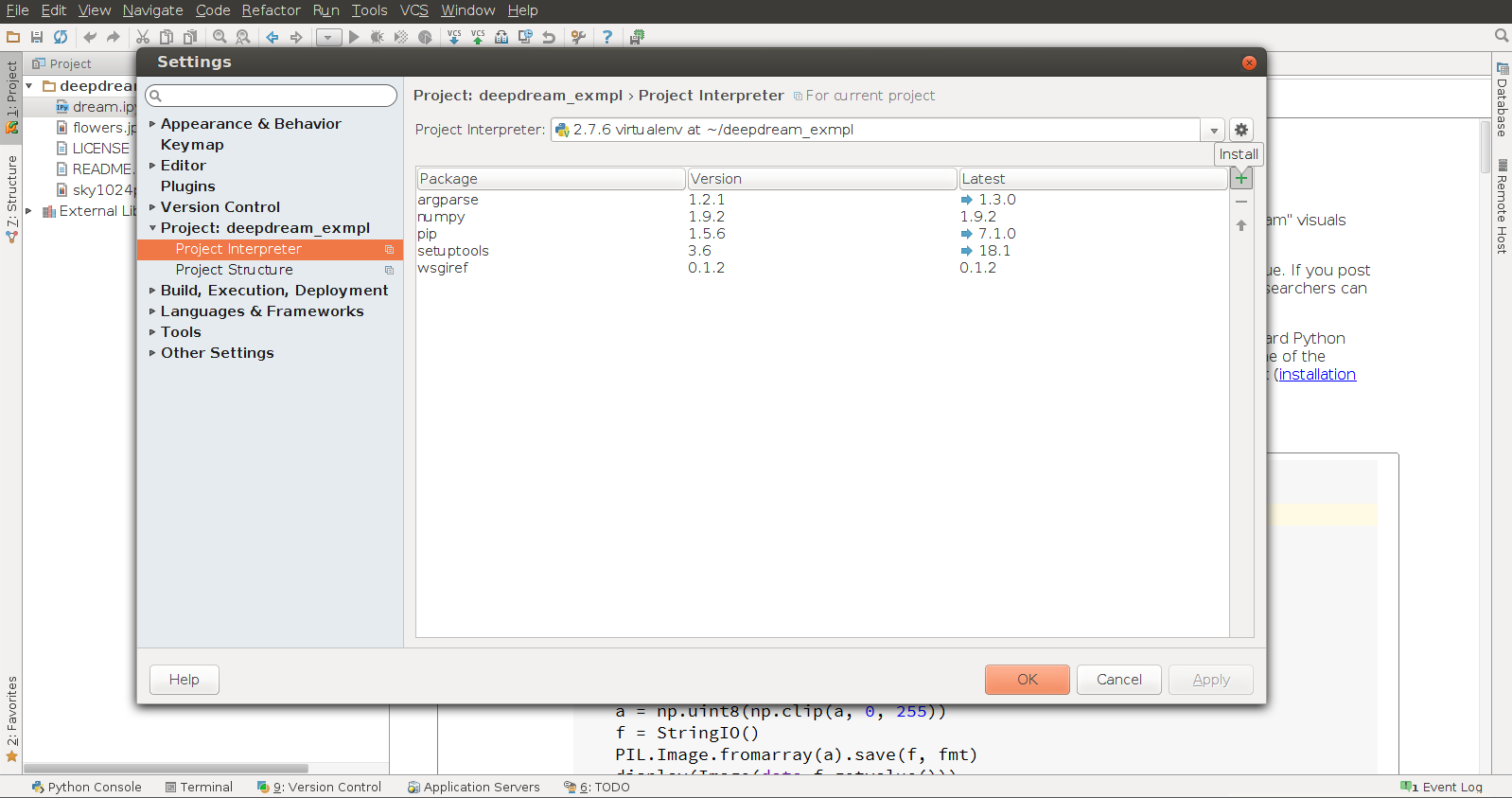Open the Database side panel tab
Viewport: 1512px width, 798px height.
click(1502, 99)
